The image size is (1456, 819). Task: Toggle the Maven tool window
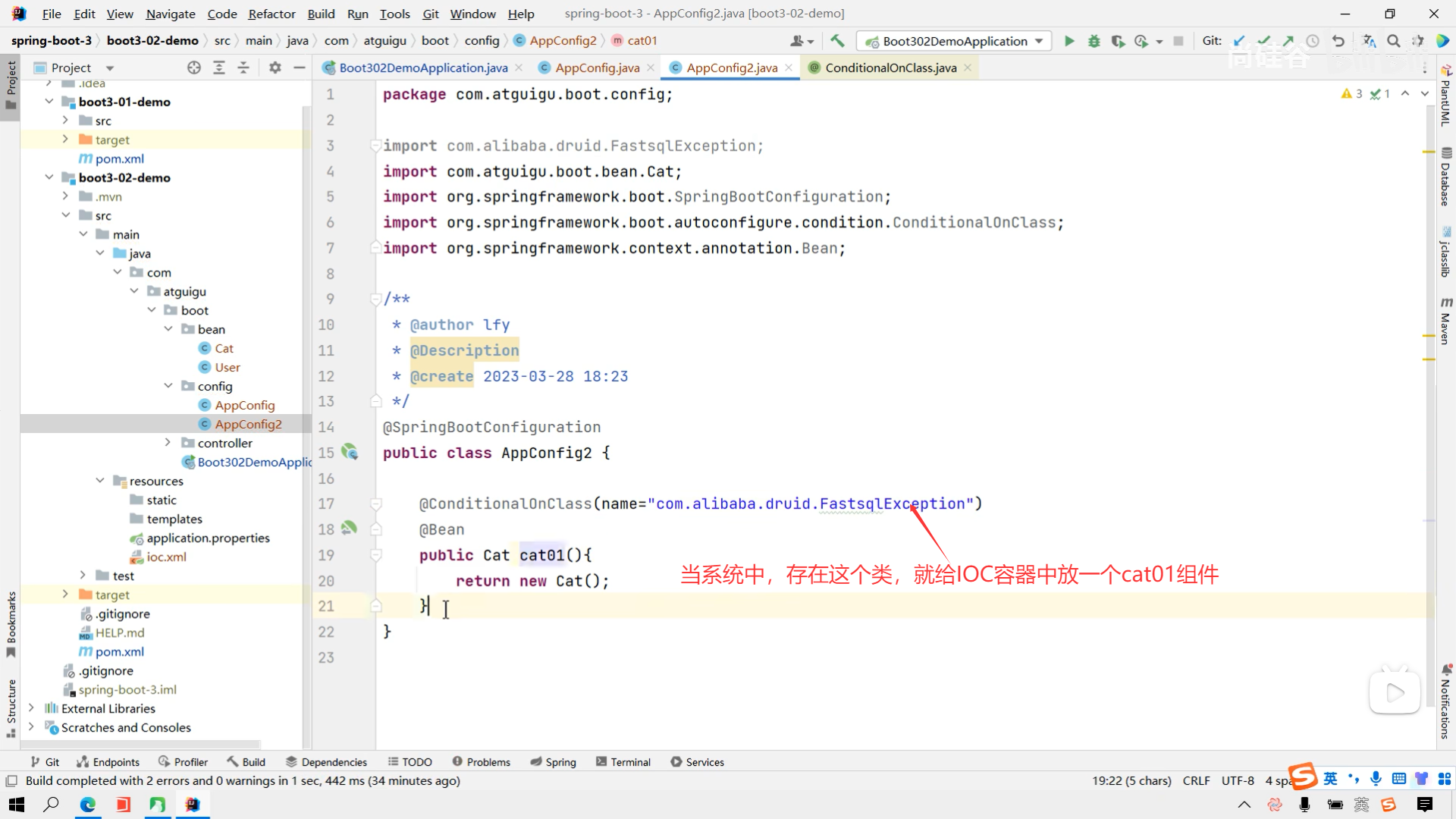coord(1445,322)
